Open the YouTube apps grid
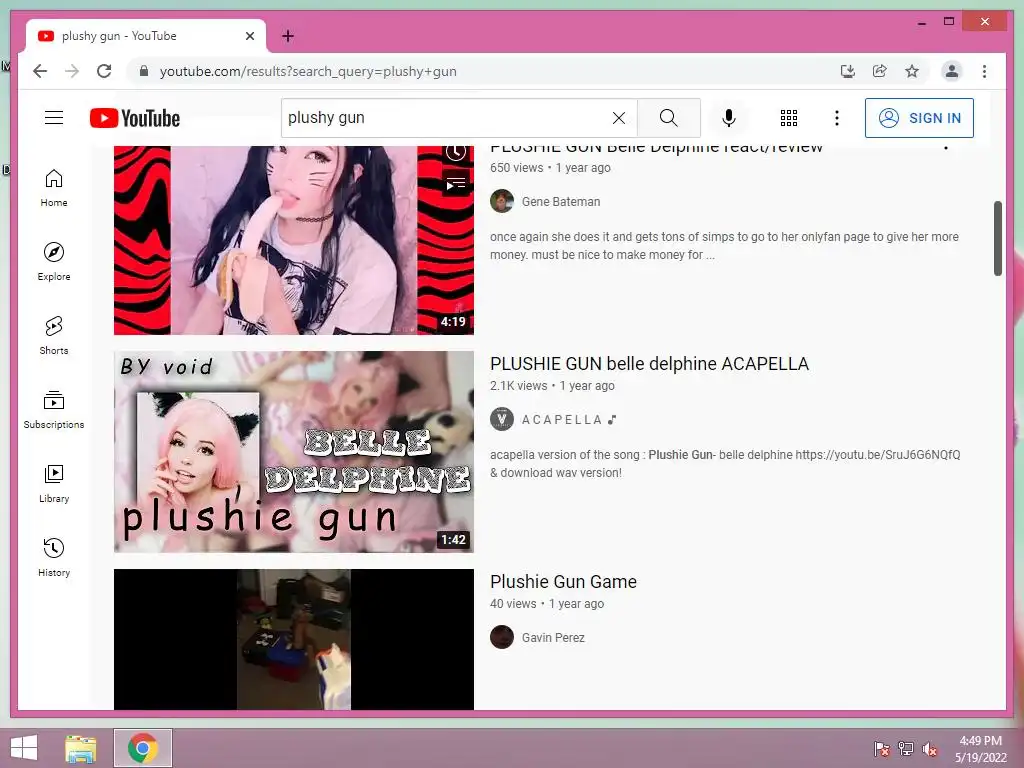 tap(789, 118)
